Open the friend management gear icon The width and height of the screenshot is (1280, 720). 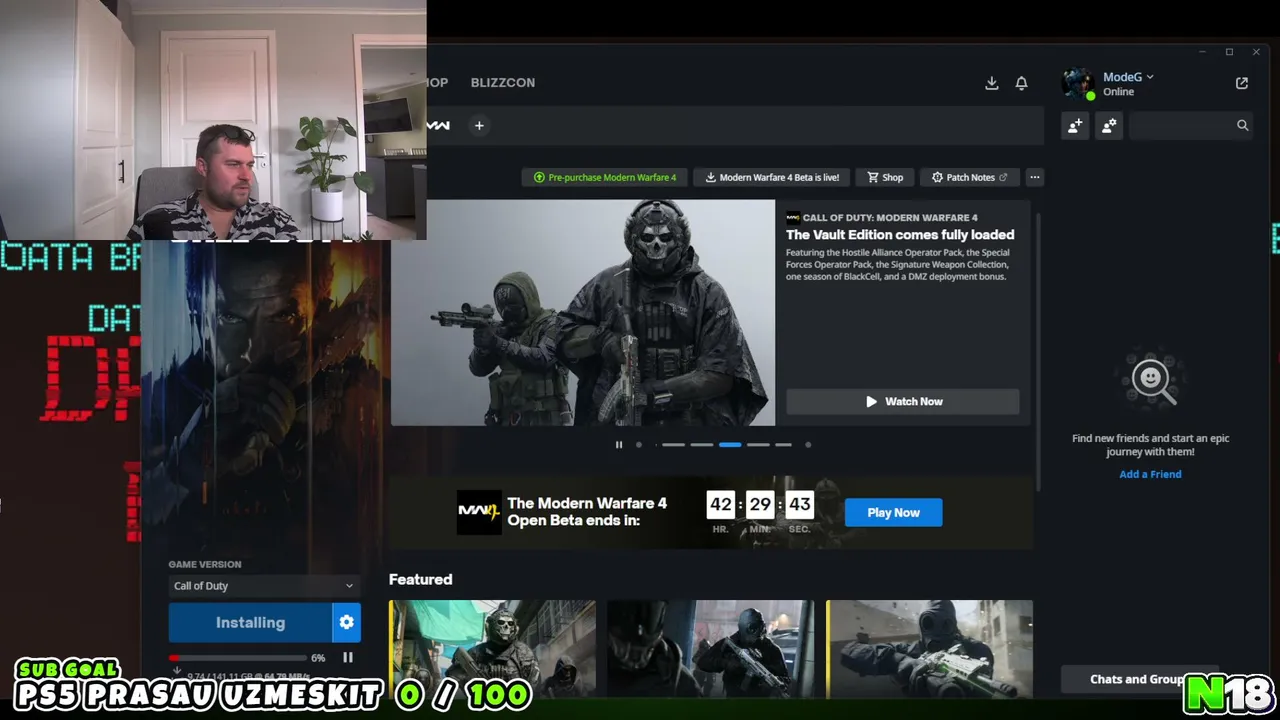(1109, 126)
